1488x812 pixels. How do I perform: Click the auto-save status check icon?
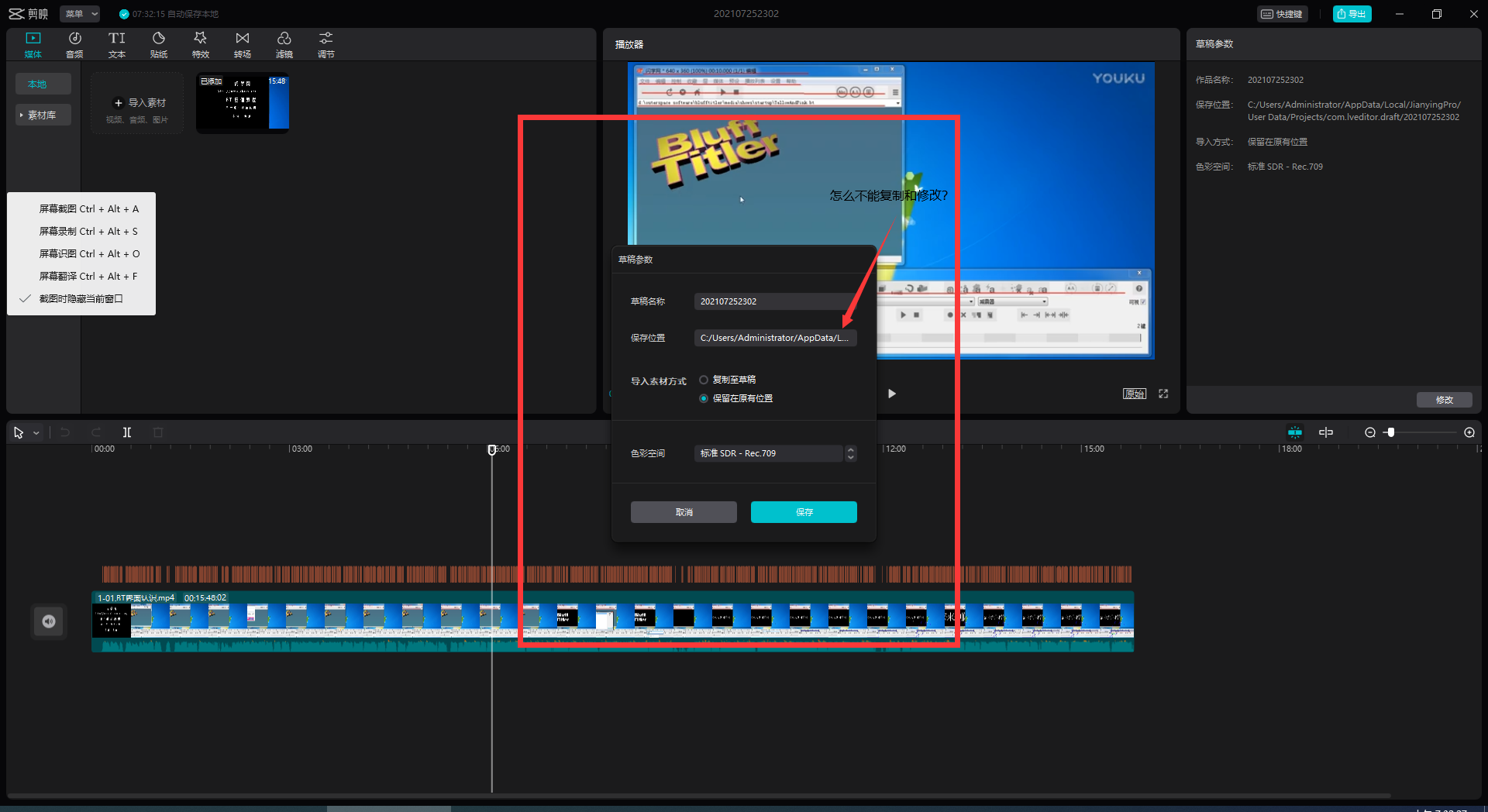coord(124,14)
